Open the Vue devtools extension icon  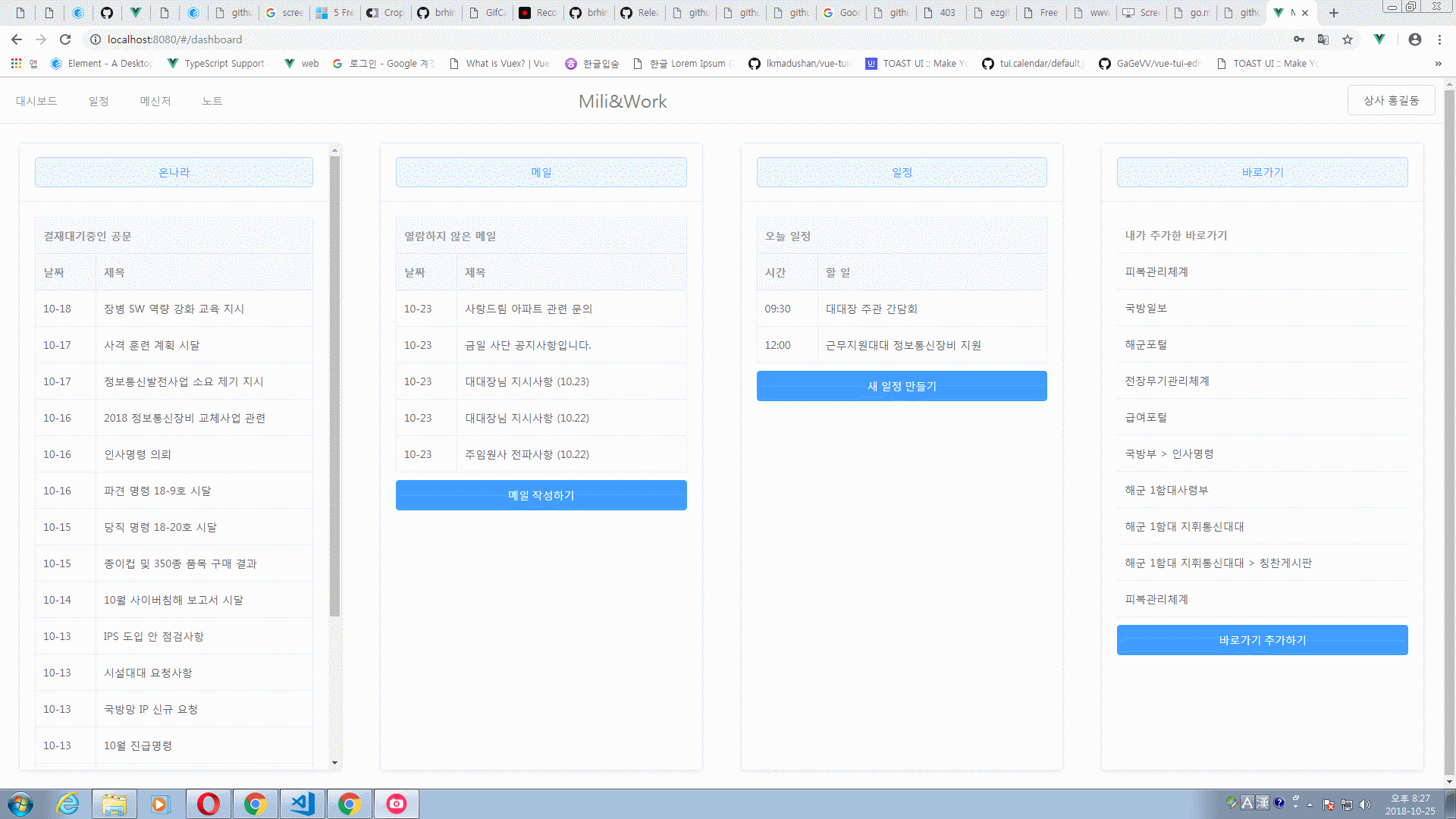click(x=1379, y=39)
